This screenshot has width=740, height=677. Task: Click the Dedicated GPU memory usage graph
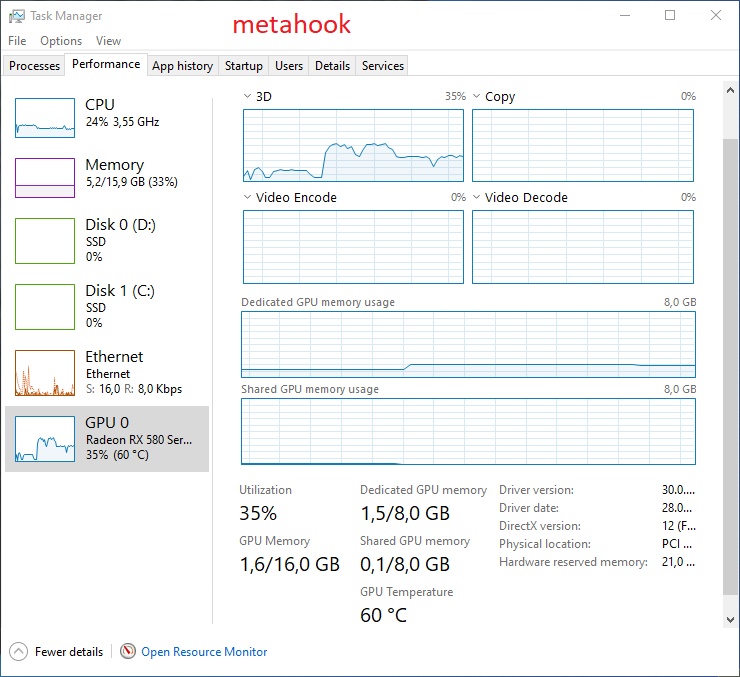468,344
